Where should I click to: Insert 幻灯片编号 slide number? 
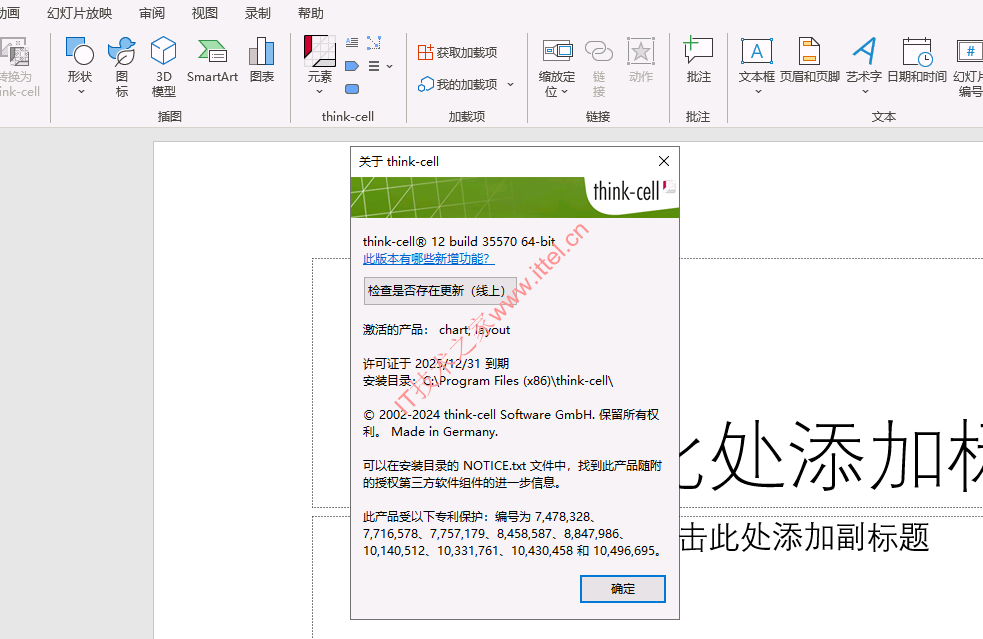click(968, 66)
